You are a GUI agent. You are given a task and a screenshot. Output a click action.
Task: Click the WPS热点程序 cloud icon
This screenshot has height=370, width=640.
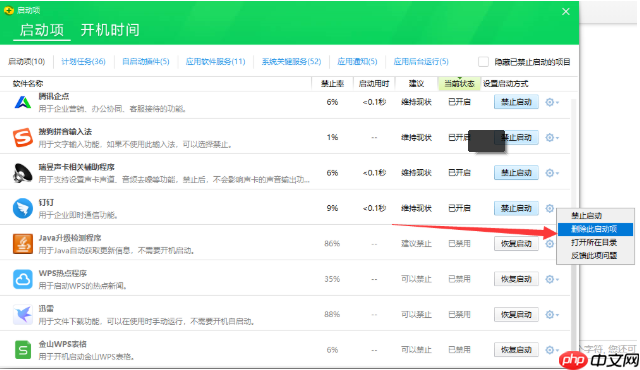(x=23, y=279)
